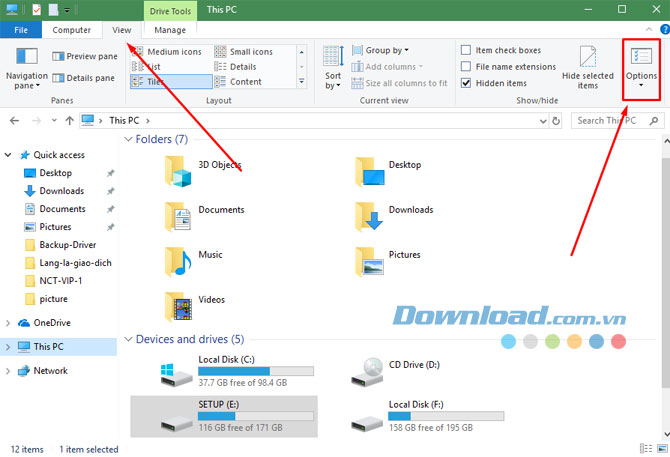Refresh the This PC view
670x457 pixels.
[555, 121]
